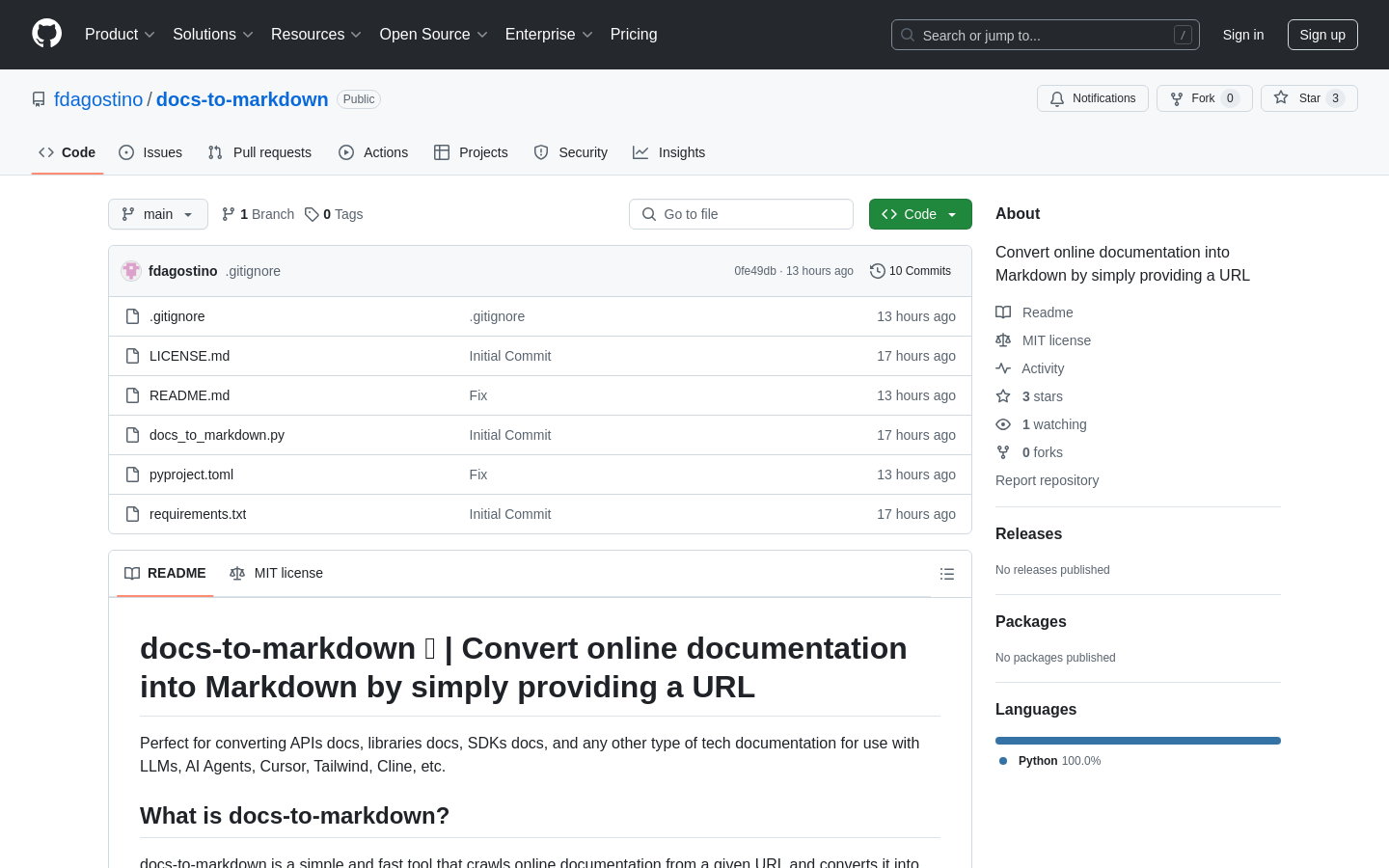Open the Fix commit message for README.md

coord(478,395)
